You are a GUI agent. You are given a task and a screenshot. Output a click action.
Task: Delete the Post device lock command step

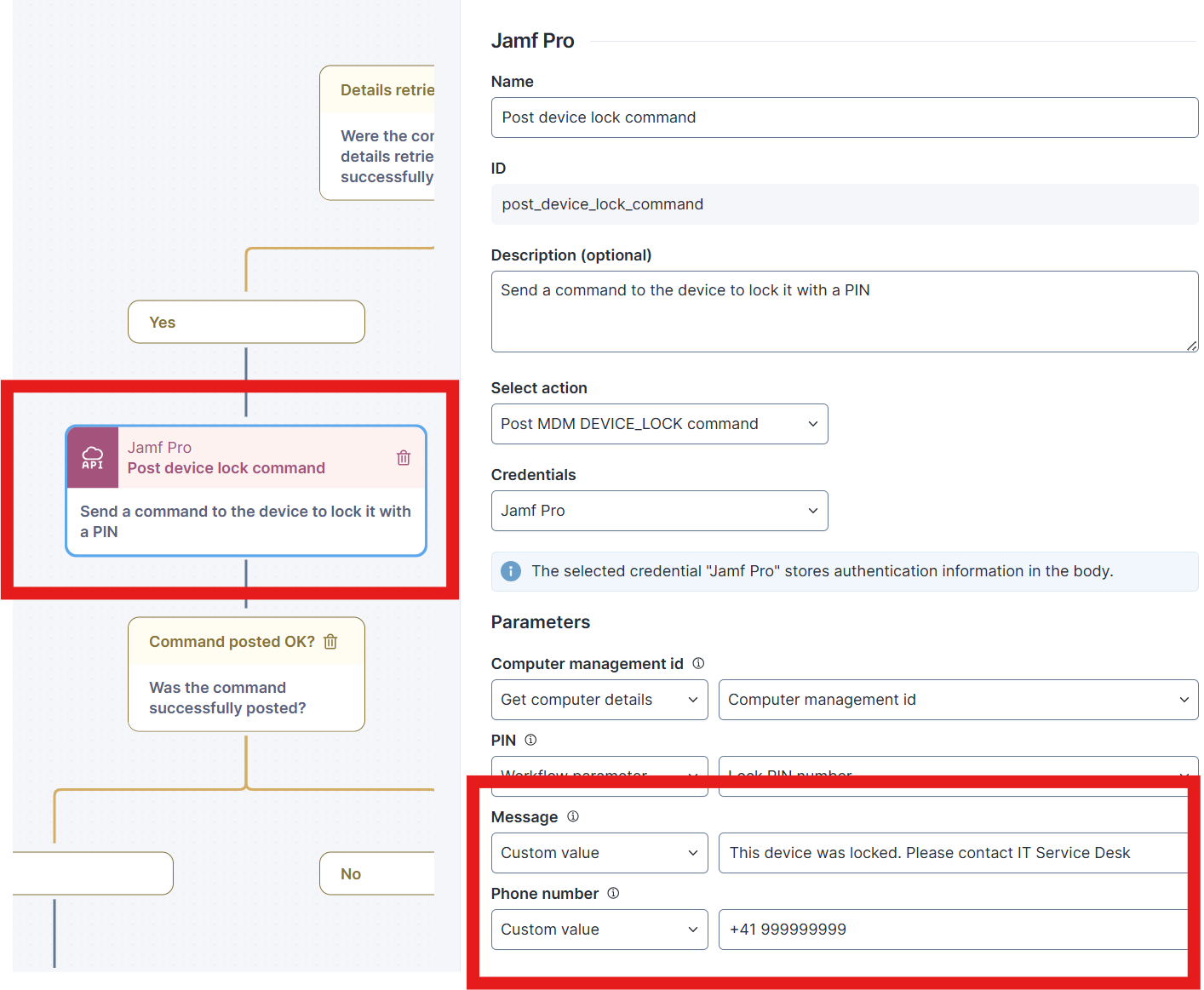404,458
